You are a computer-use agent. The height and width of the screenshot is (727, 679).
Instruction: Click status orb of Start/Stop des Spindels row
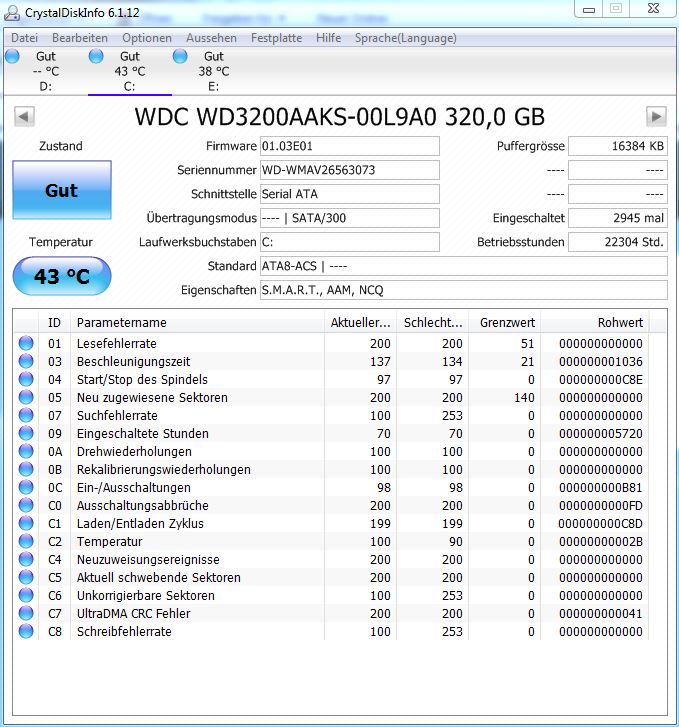pyautogui.click(x=26, y=379)
